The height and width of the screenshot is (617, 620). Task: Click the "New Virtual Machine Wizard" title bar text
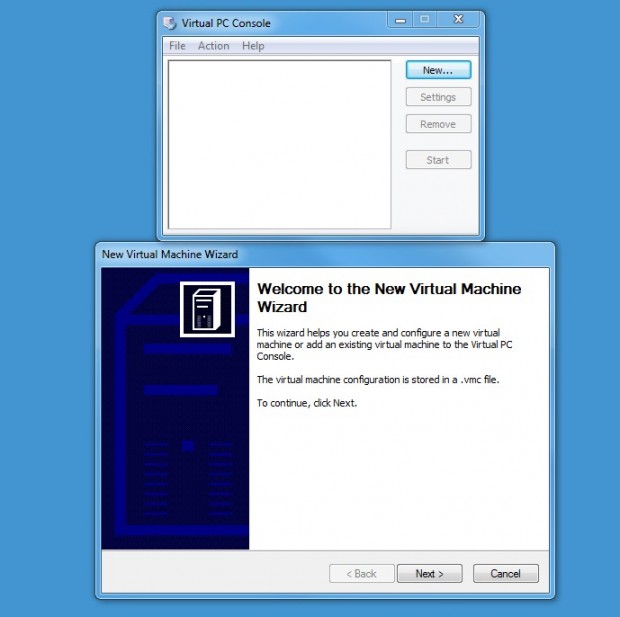tap(170, 254)
